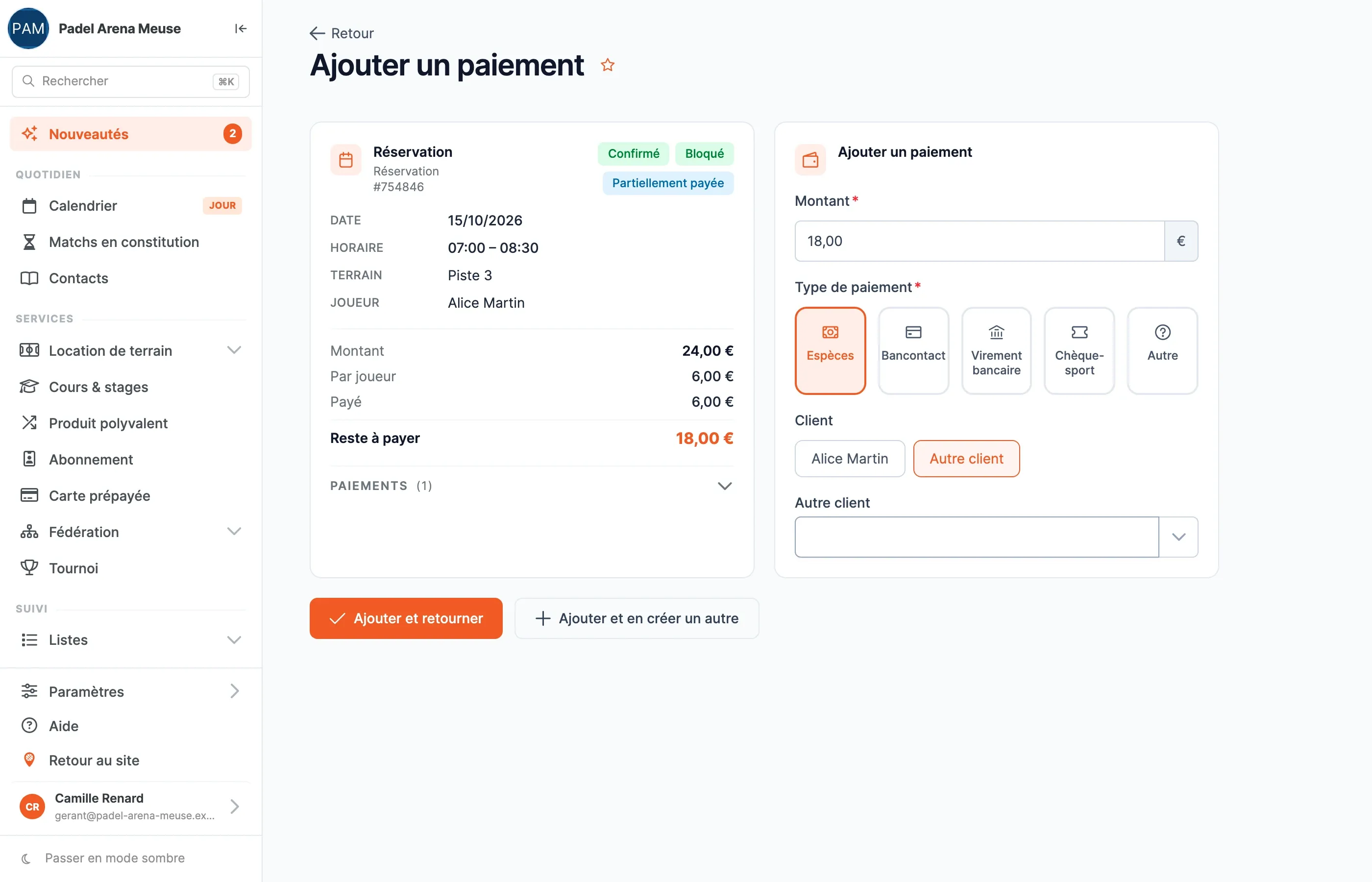Click the Bloqué status badge
The width and height of the screenshot is (1372, 882).
tap(704, 153)
